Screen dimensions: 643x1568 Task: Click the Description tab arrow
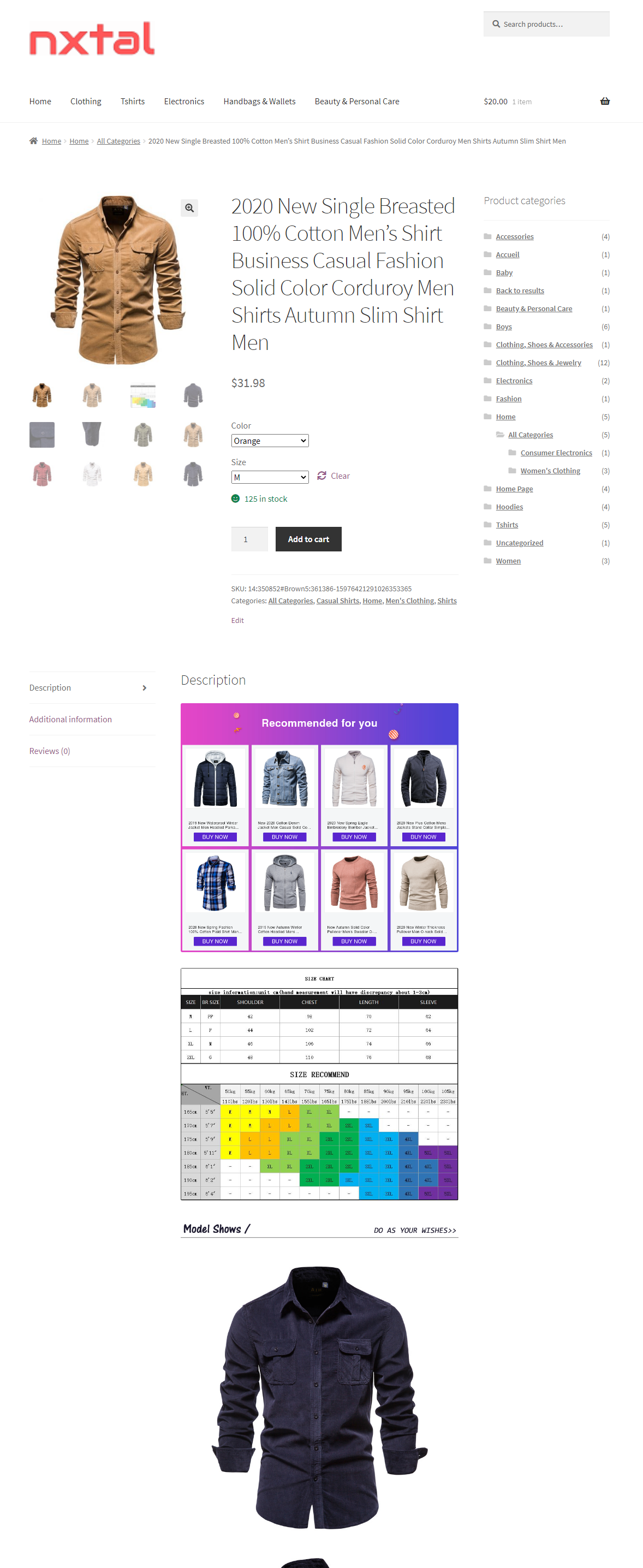pyautogui.click(x=144, y=688)
